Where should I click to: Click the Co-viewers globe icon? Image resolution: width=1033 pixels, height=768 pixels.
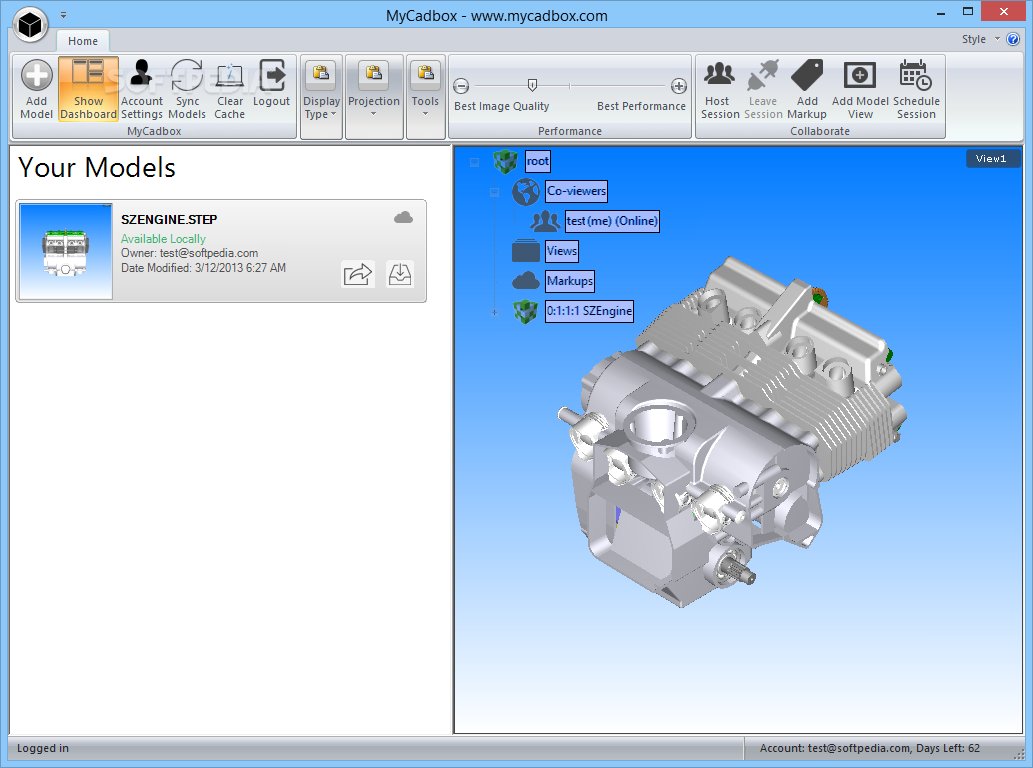pyautogui.click(x=526, y=192)
